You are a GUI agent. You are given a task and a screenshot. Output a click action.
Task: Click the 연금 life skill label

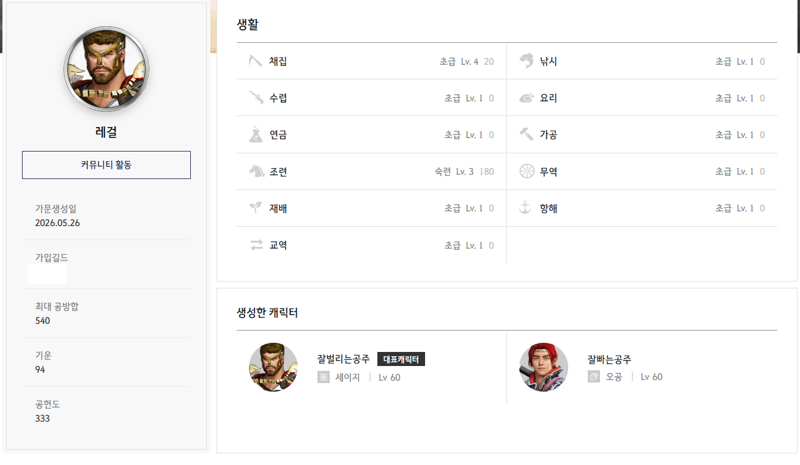pos(278,135)
